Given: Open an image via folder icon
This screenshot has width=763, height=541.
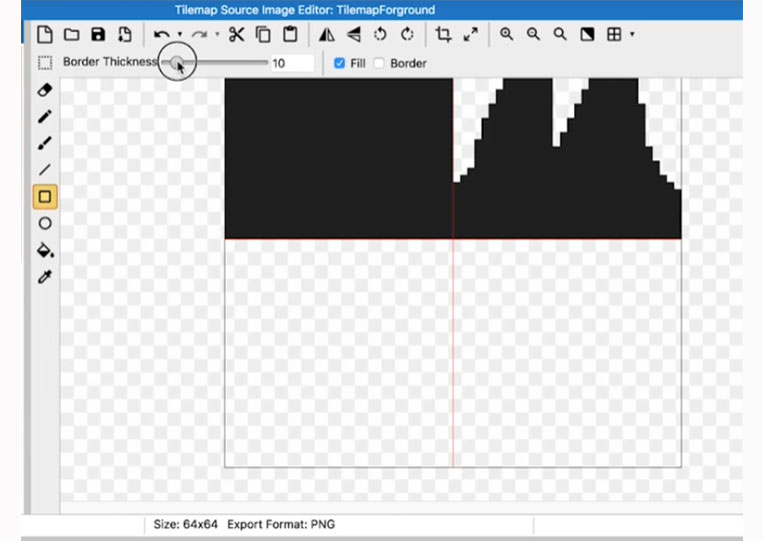Looking at the screenshot, I should (72, 35).
